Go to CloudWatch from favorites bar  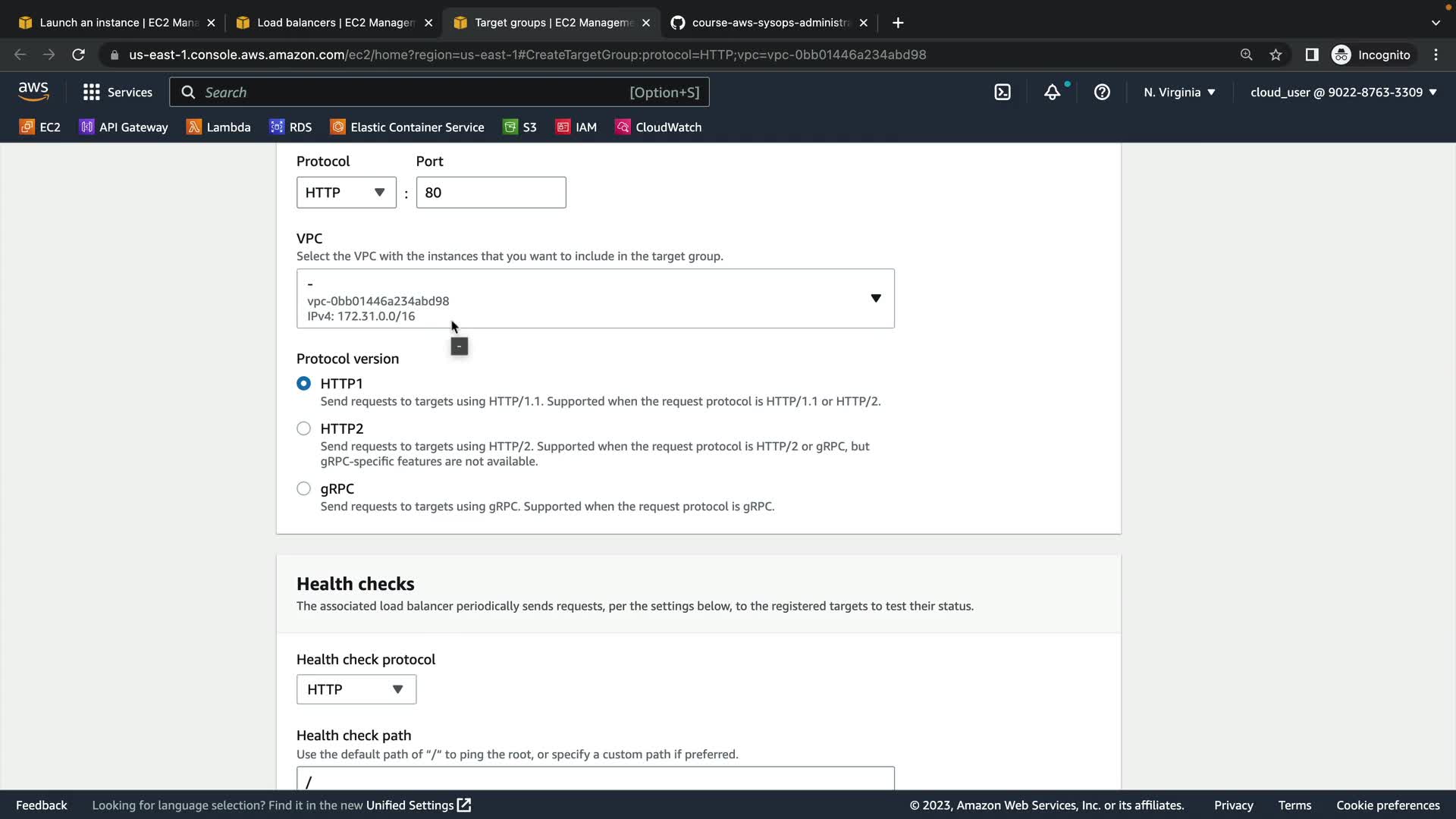pyautogui.click(x=658, y=127)
